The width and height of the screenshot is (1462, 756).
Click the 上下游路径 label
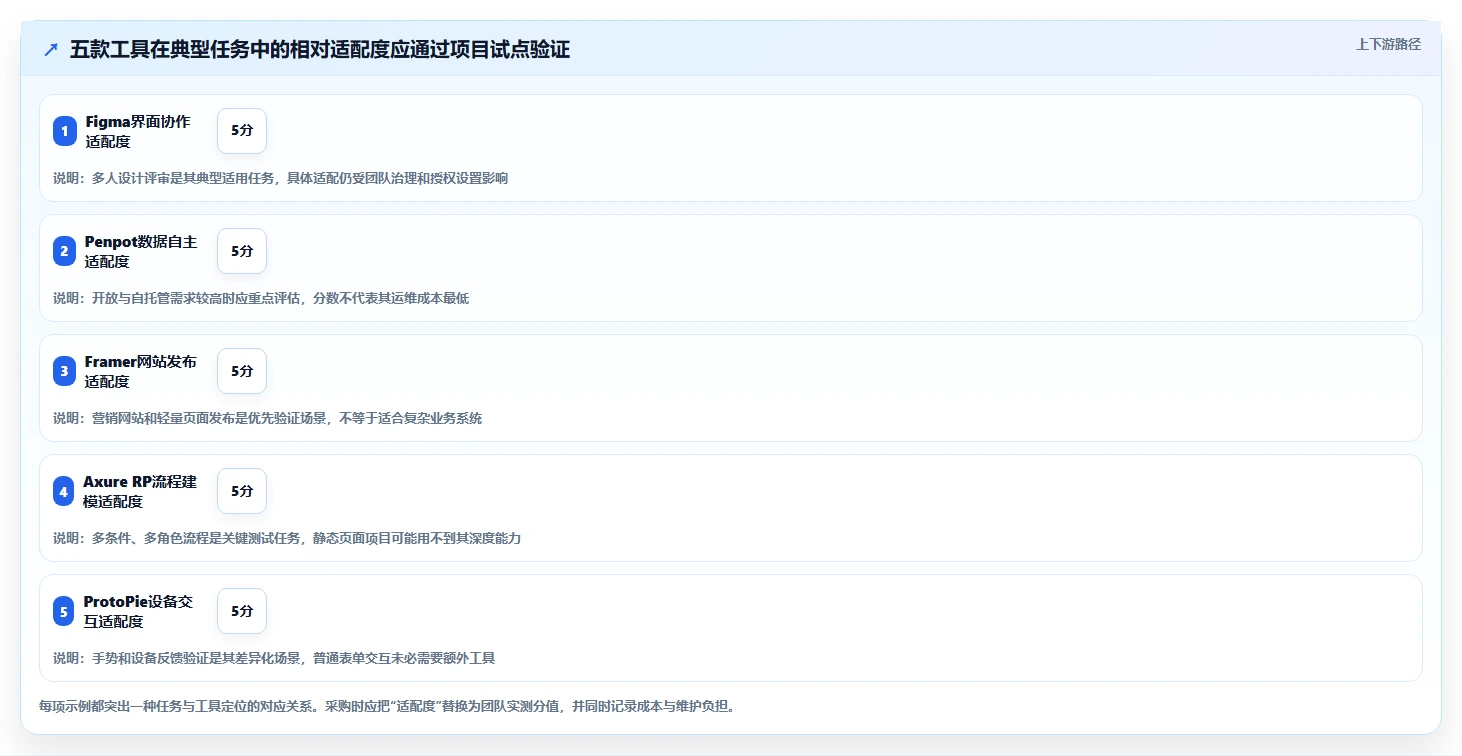click(1388, 44)
